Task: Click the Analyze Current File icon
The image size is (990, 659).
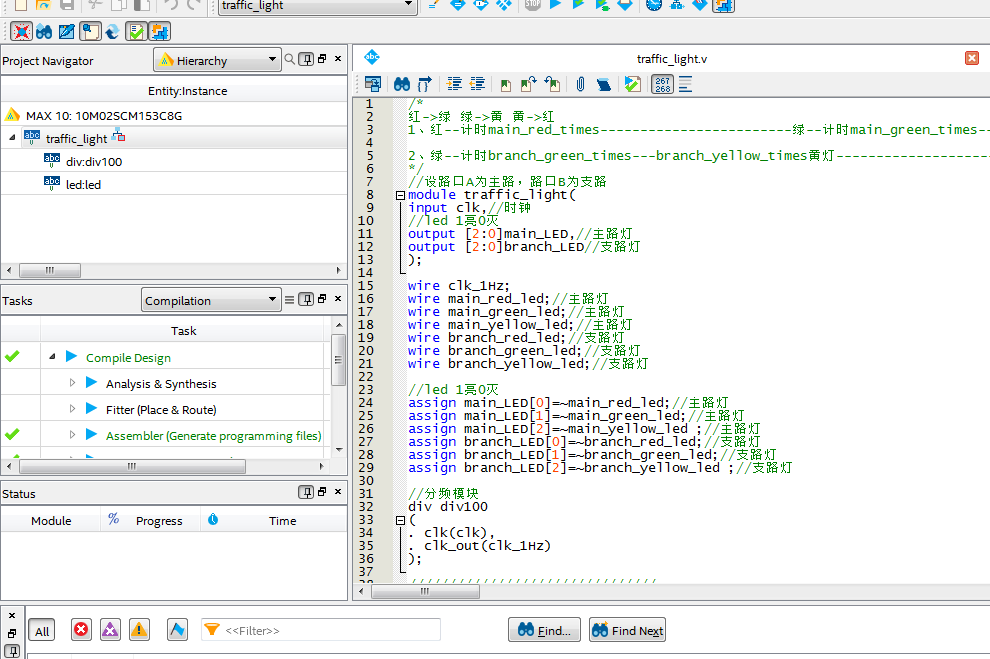Action: 632,84
